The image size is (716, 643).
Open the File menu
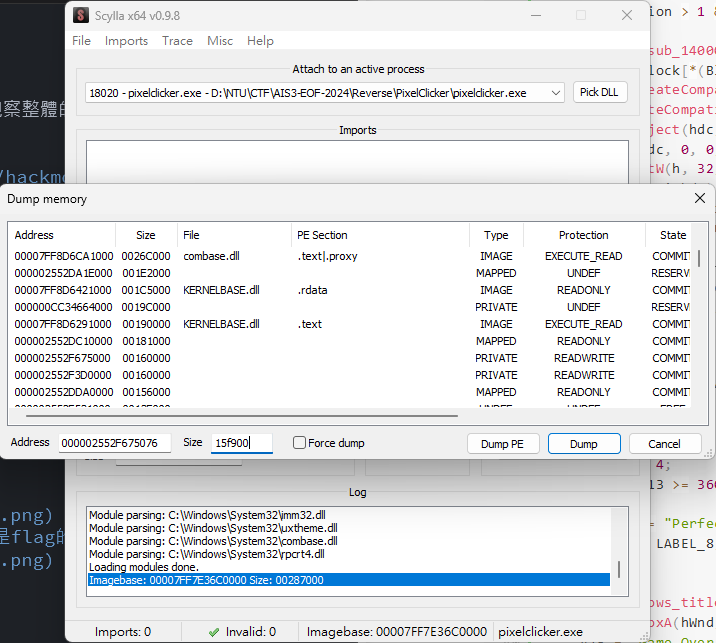[81, 41]
